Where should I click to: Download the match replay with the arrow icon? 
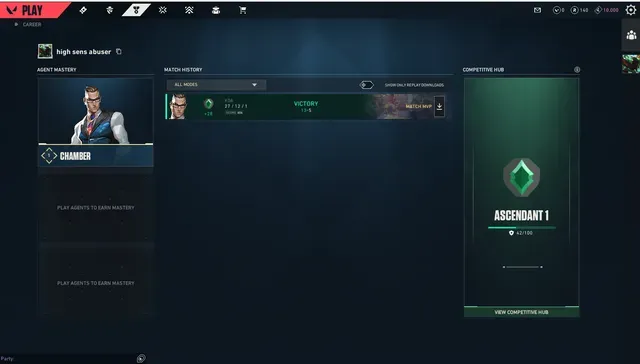click(439, 107)
